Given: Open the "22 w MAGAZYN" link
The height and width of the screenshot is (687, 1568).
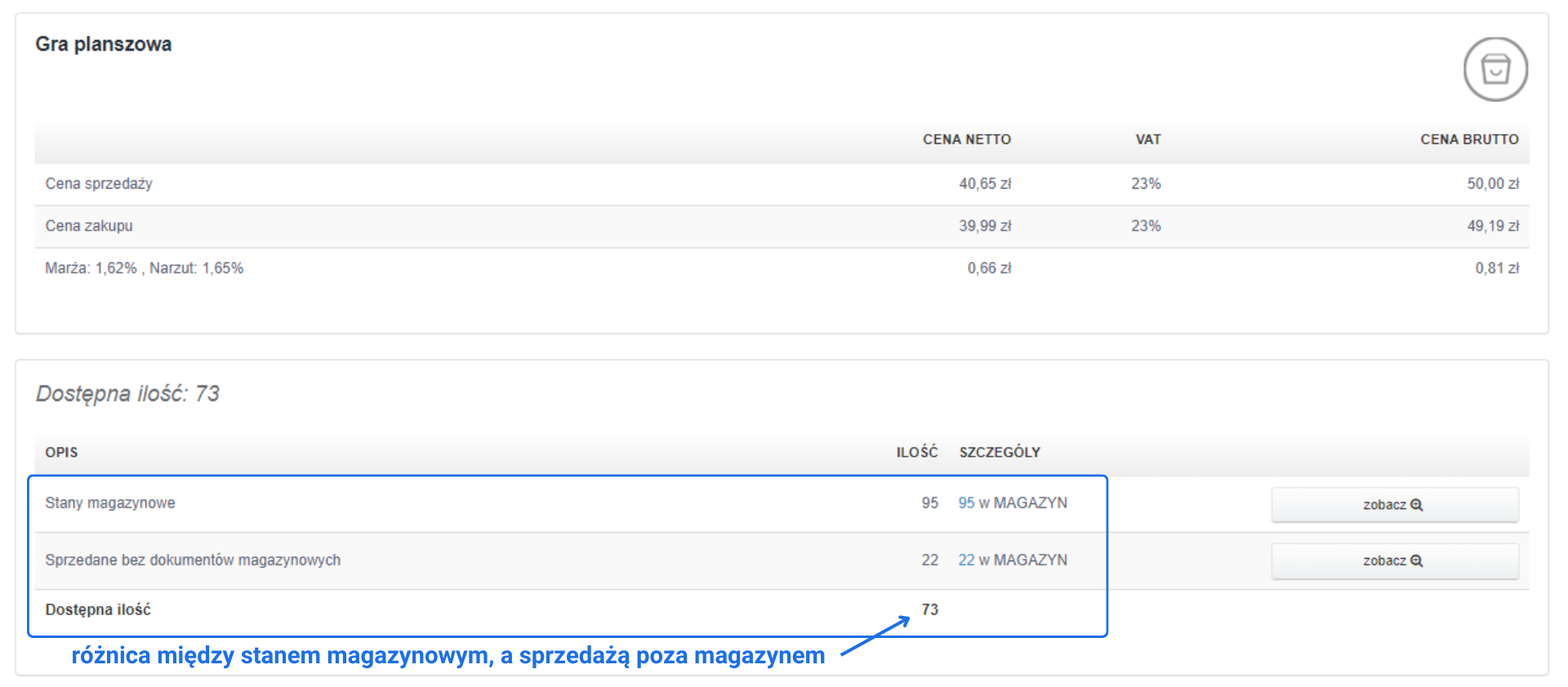Looking at the screenshot, I should pos(1012,560).
